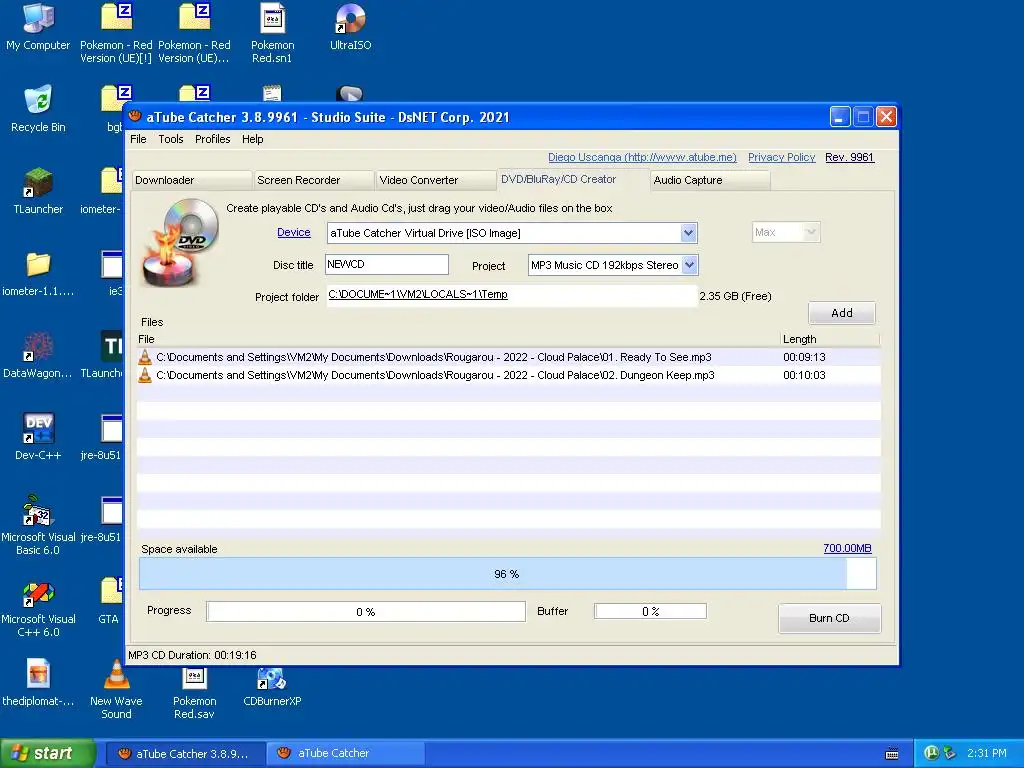This screenshot has width=1024, height=768.
Task: Open the File menu
Action: tap(138, 139)
